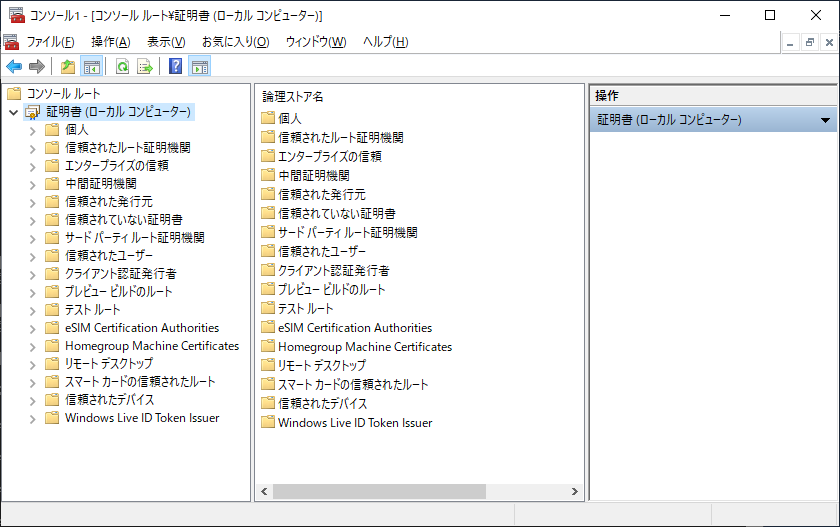
Task: Restore the inner MDI child window
Action: pyautogui.click(x=809, y=42)
